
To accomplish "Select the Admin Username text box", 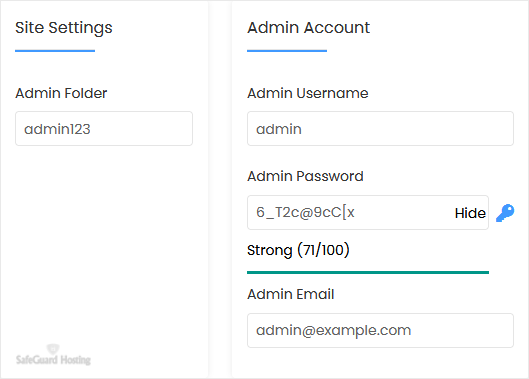I will click(x=381, y=129).
